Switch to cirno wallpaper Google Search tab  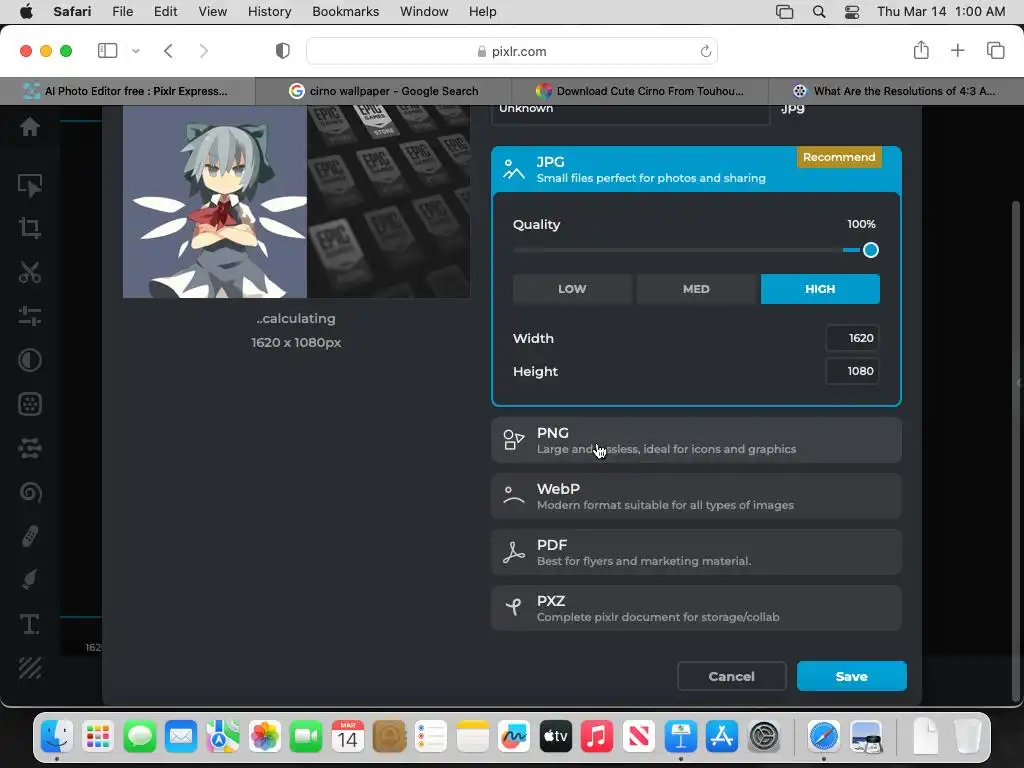point(383,91)
